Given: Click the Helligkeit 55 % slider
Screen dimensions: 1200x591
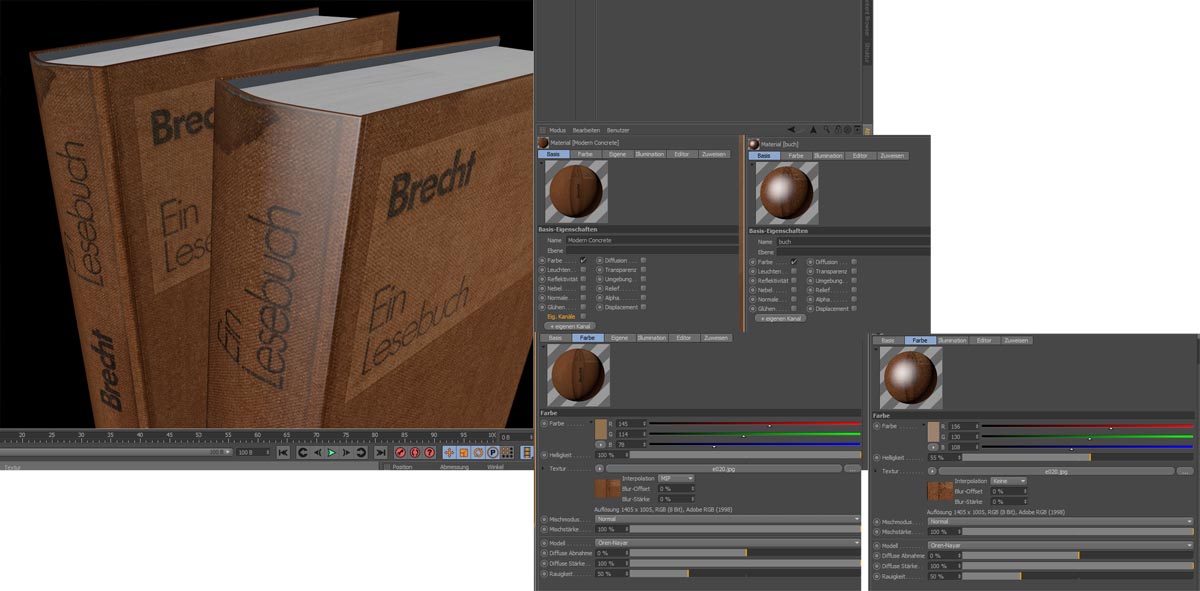Looking at the screenshot, I should pyautogui.click(x=1077, y=457).
